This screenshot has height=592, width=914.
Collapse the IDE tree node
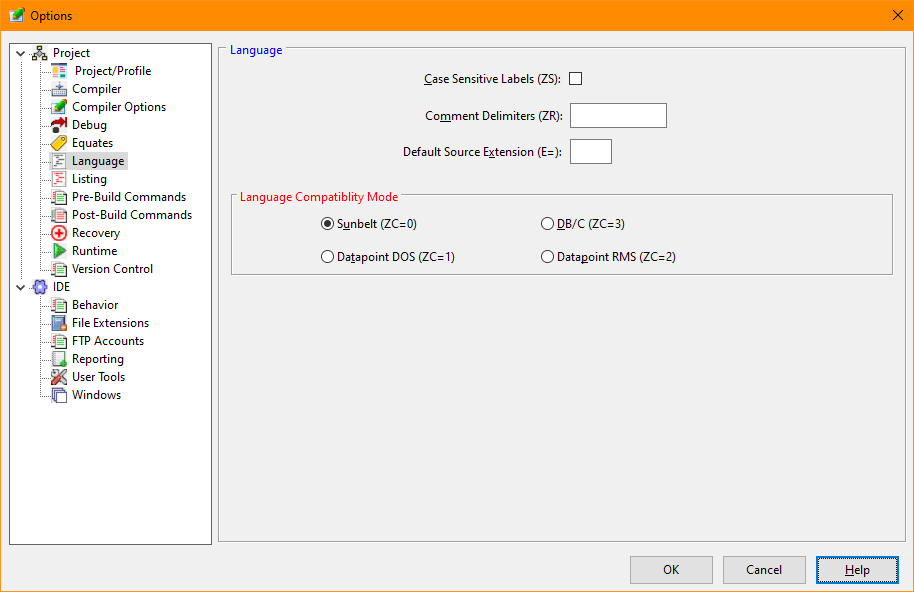[20, 287]
